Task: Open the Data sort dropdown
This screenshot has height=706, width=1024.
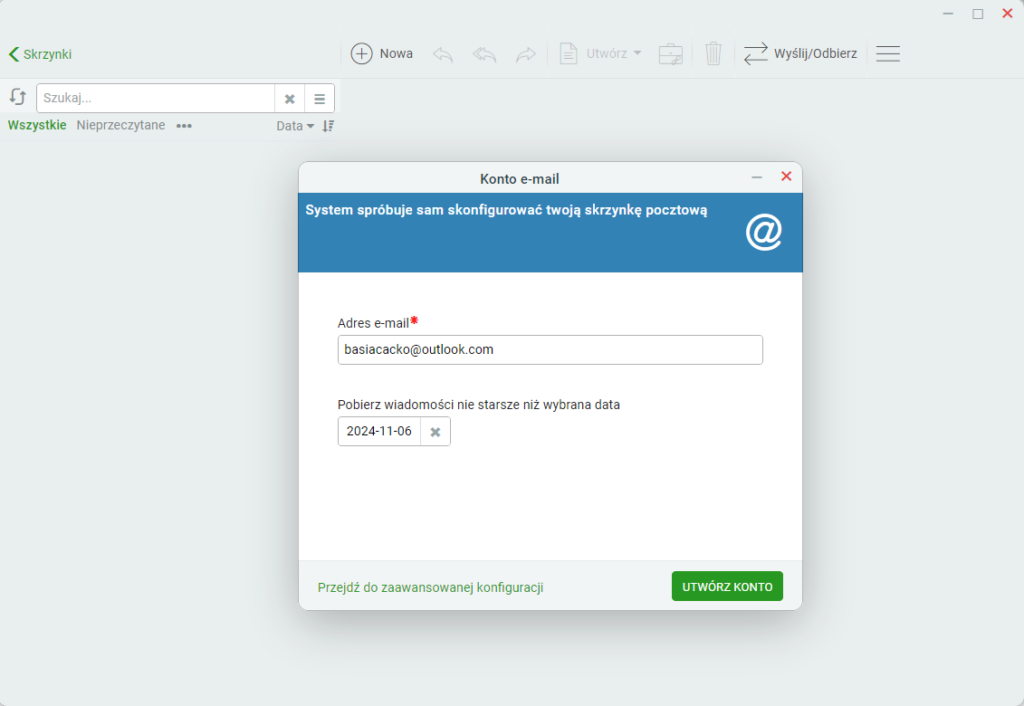Action: pos(295,126)
